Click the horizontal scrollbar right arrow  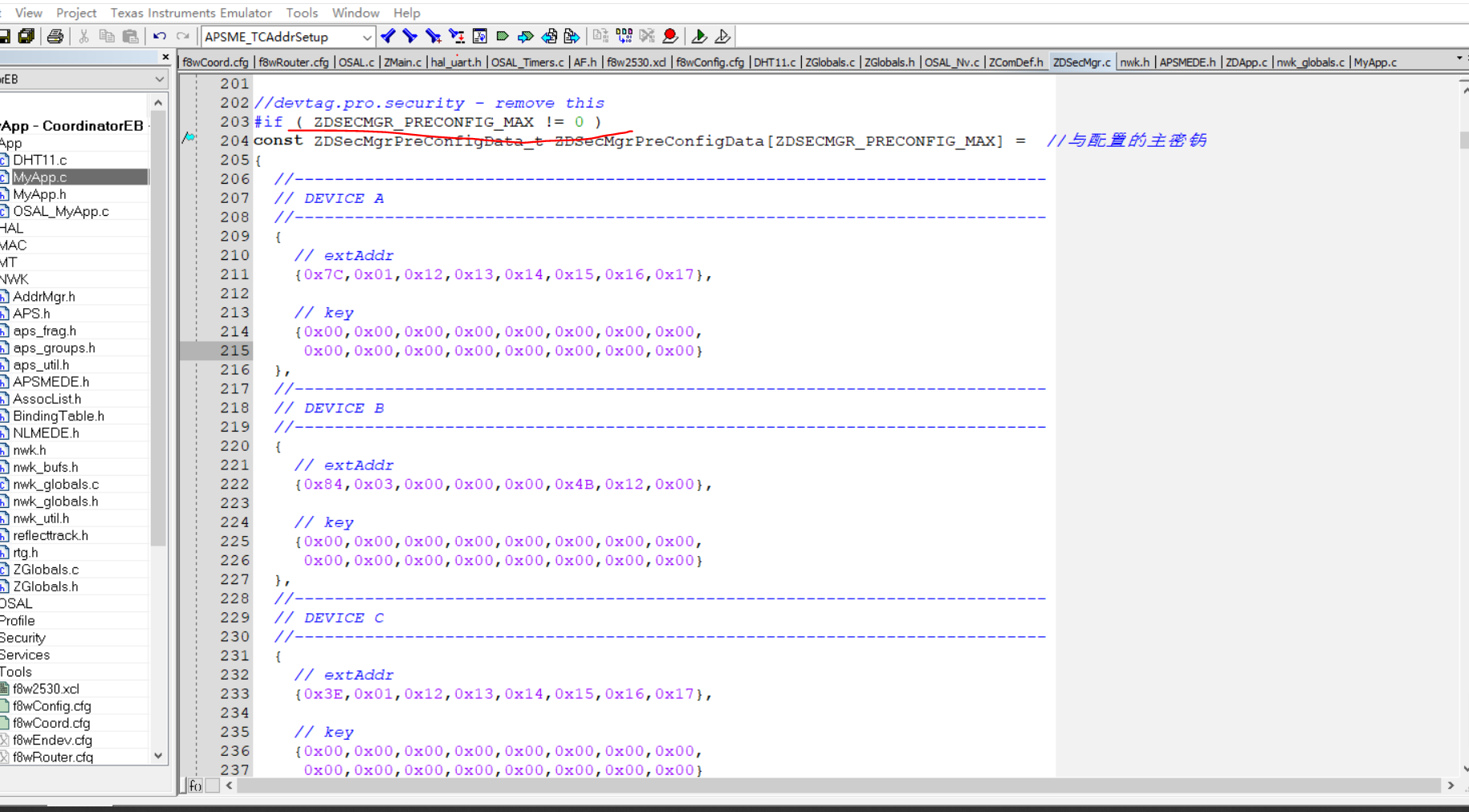pos(1451,786)
